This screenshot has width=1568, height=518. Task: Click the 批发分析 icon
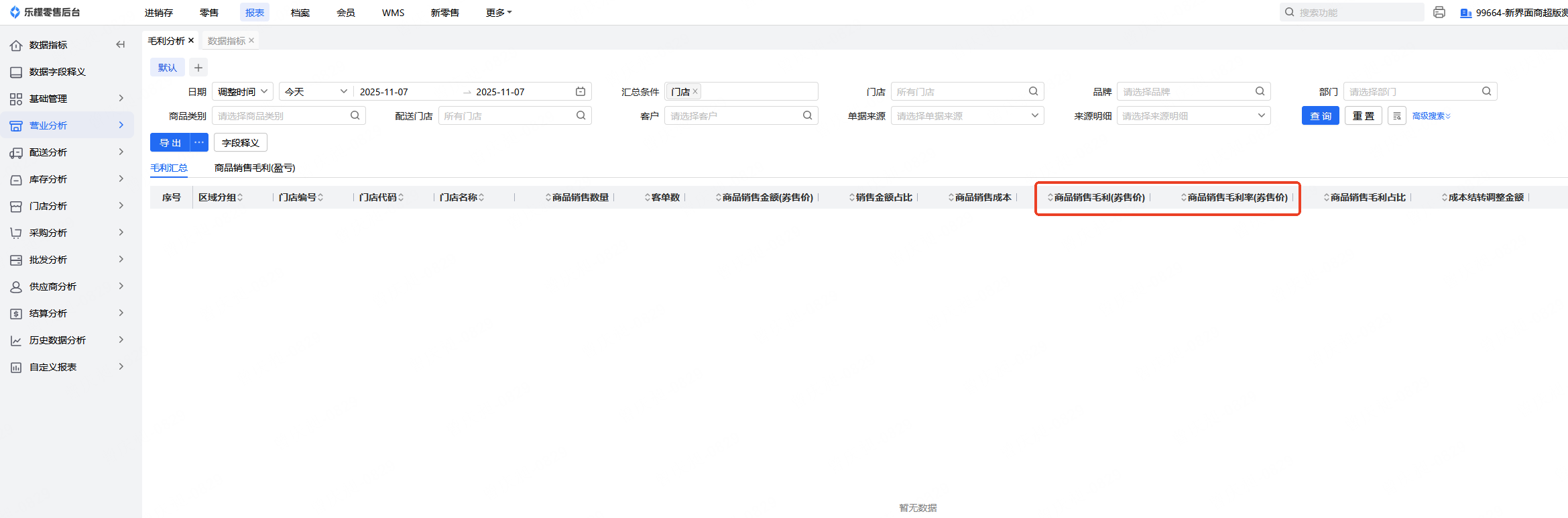[x=16, y=260]
